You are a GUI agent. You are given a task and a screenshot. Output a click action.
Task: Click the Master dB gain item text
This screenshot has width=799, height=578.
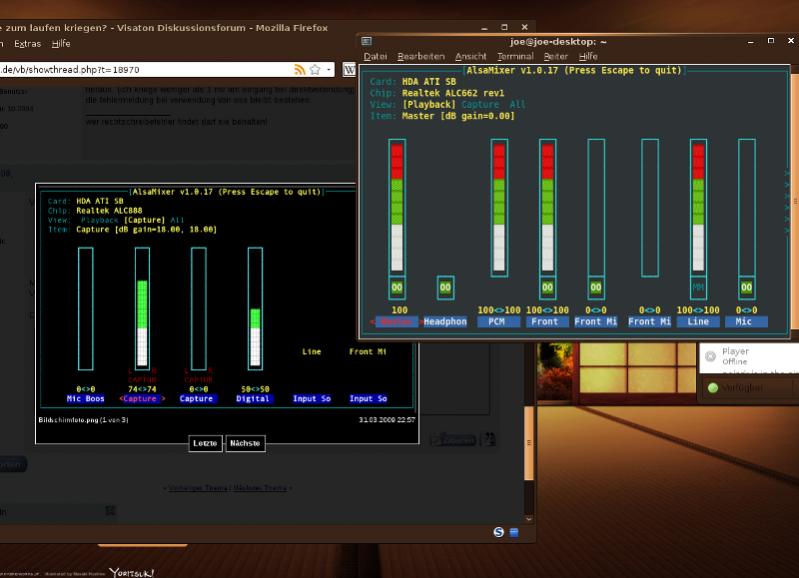(458, 116)
